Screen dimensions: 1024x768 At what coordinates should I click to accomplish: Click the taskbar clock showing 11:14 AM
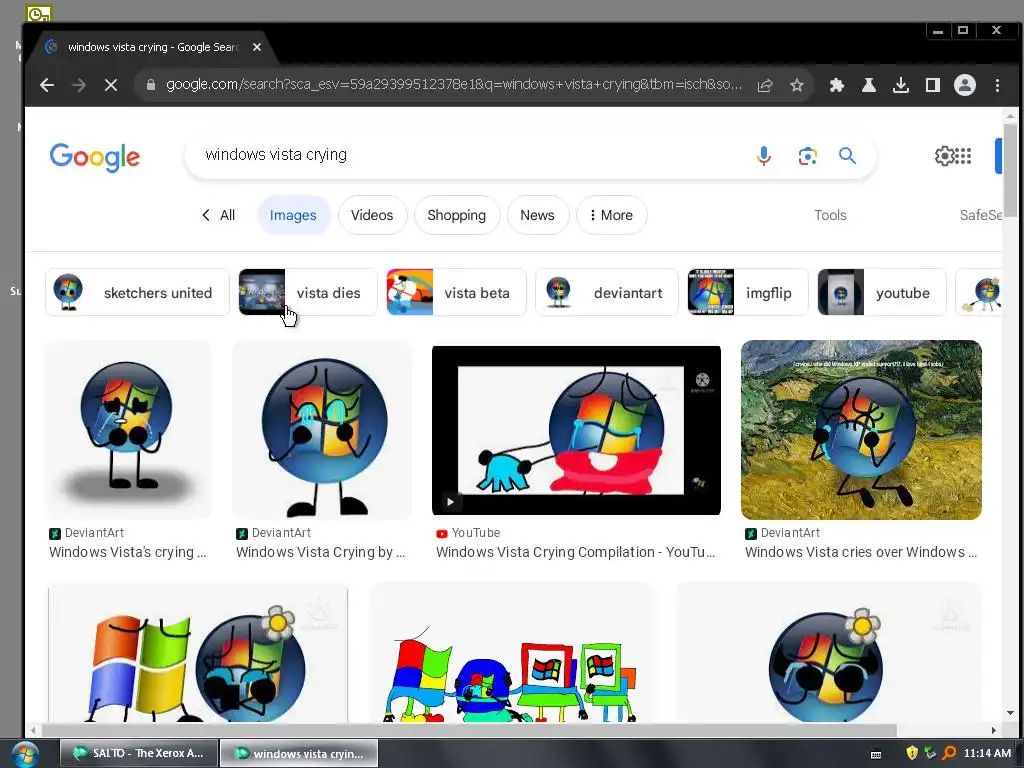pos(987,753)
